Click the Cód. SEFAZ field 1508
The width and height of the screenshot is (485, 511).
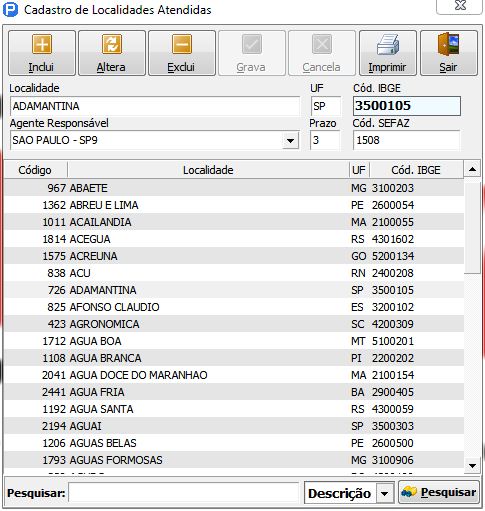pyautogui.click(x=406, y=140)
